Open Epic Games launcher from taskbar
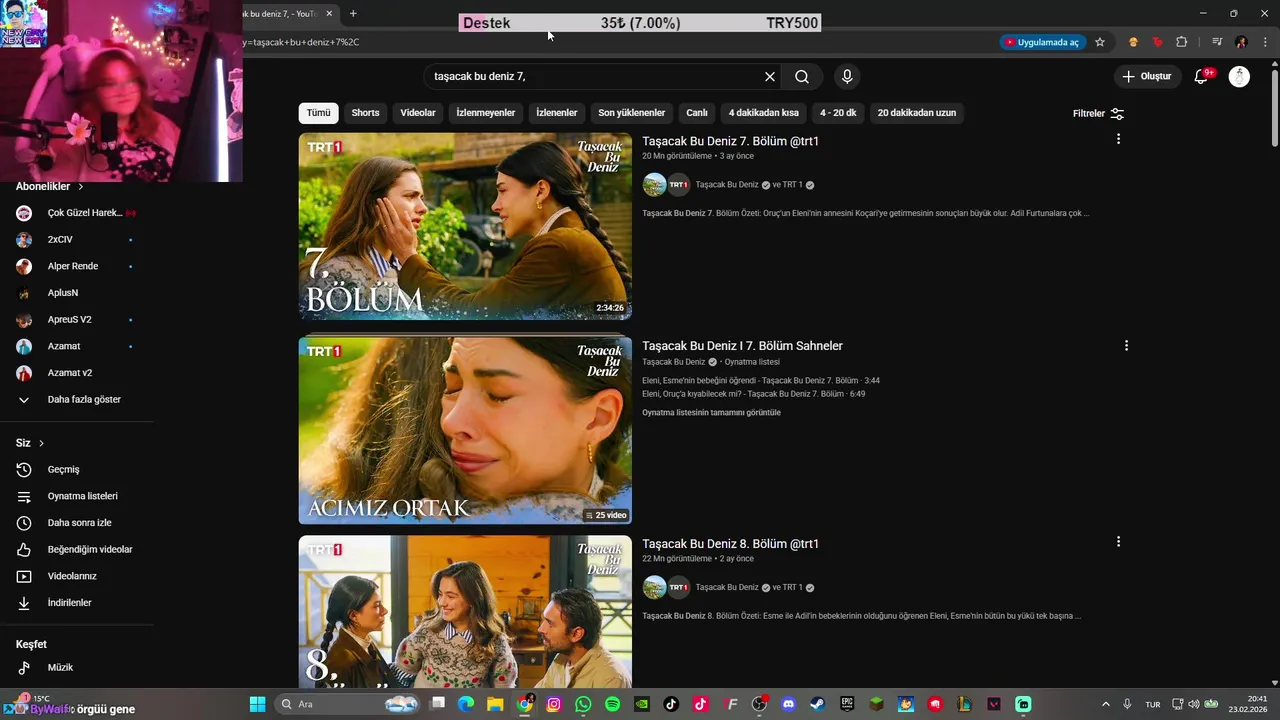Screen dimensions: 1280x720 pos(847,704)
